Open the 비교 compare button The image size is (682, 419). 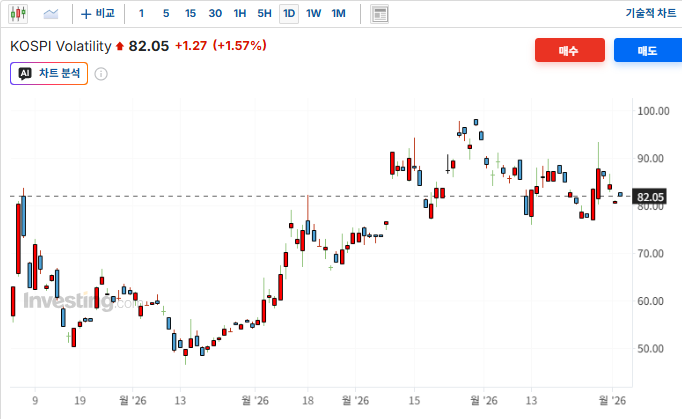pyautogui.click(x=98, y=13)
